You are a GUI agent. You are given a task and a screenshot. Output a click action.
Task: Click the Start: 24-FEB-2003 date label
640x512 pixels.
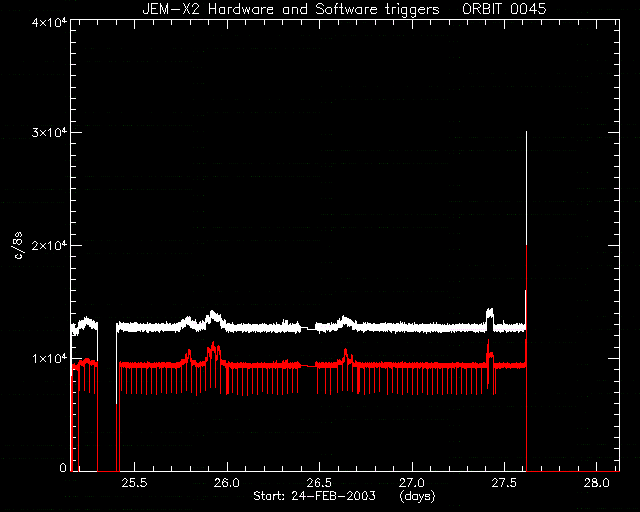314,496
